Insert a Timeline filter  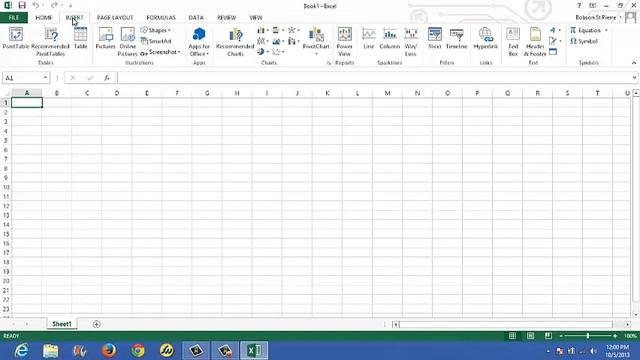click(456, 38)
